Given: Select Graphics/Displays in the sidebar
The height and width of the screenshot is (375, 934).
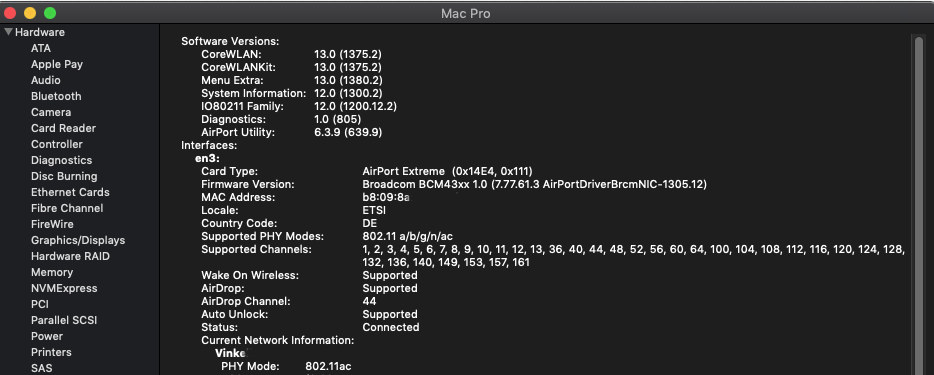Looking at the screenshot, I should 78,240.
